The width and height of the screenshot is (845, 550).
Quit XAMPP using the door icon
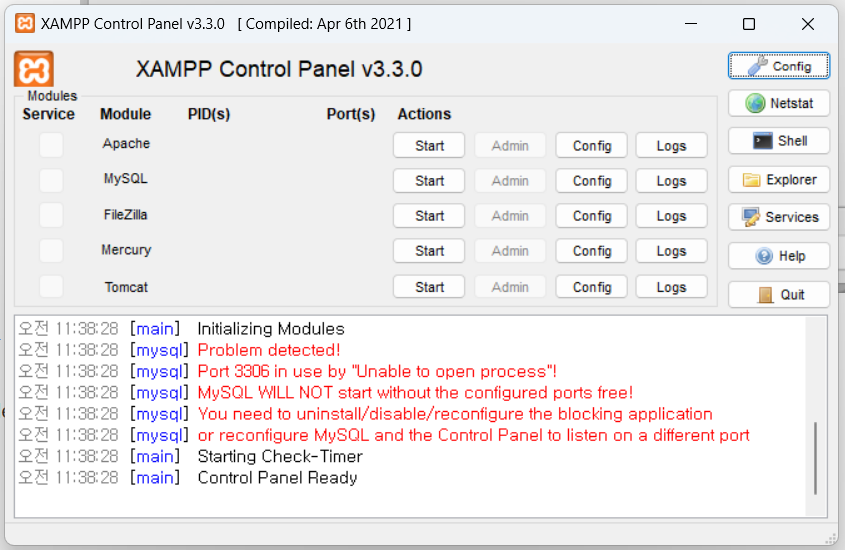coord(779,295)
